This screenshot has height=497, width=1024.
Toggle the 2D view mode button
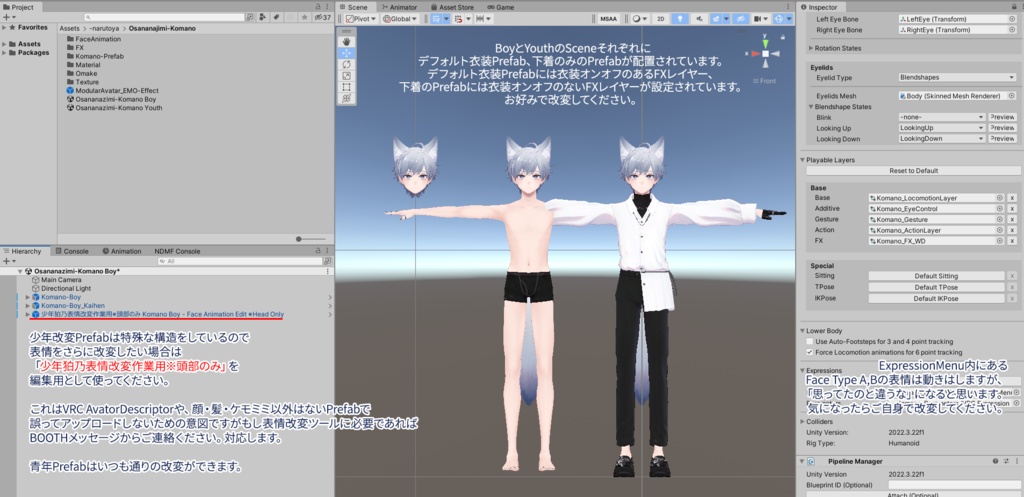click(x=661, y=19)
